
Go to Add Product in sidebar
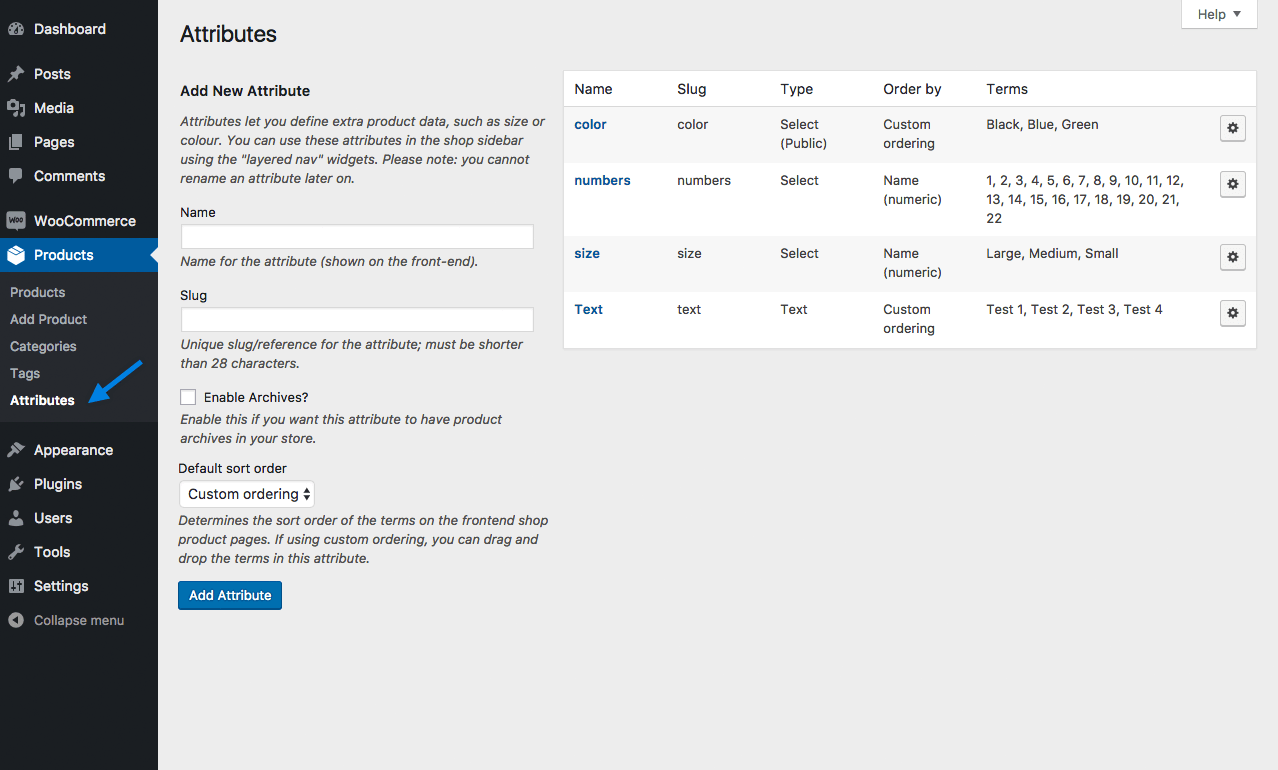pos(48,319)
